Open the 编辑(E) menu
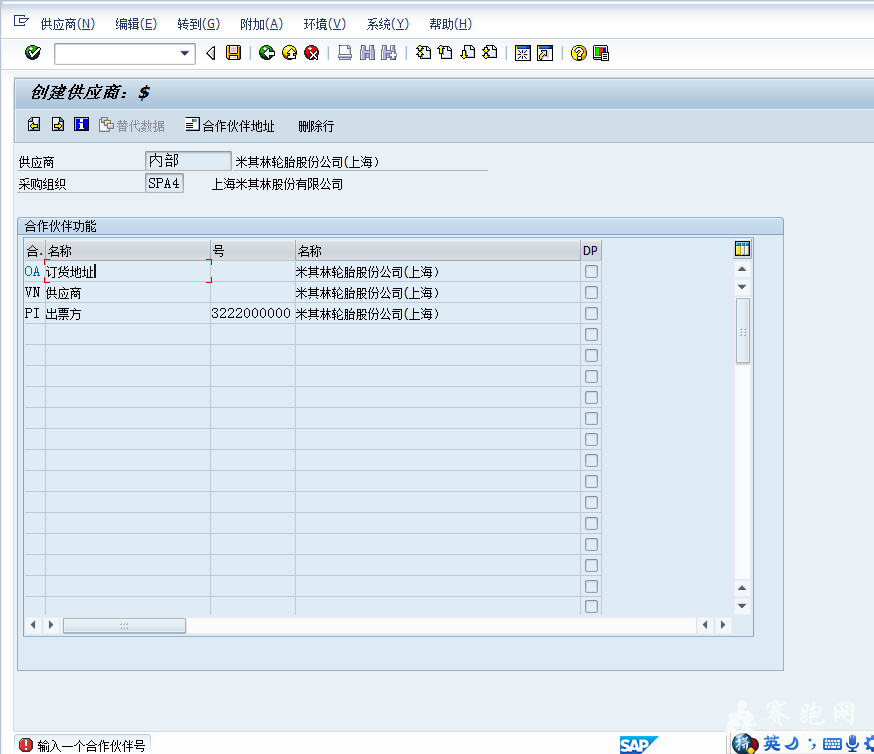Screen dimensions: 874x754 [x=136, y=24]
